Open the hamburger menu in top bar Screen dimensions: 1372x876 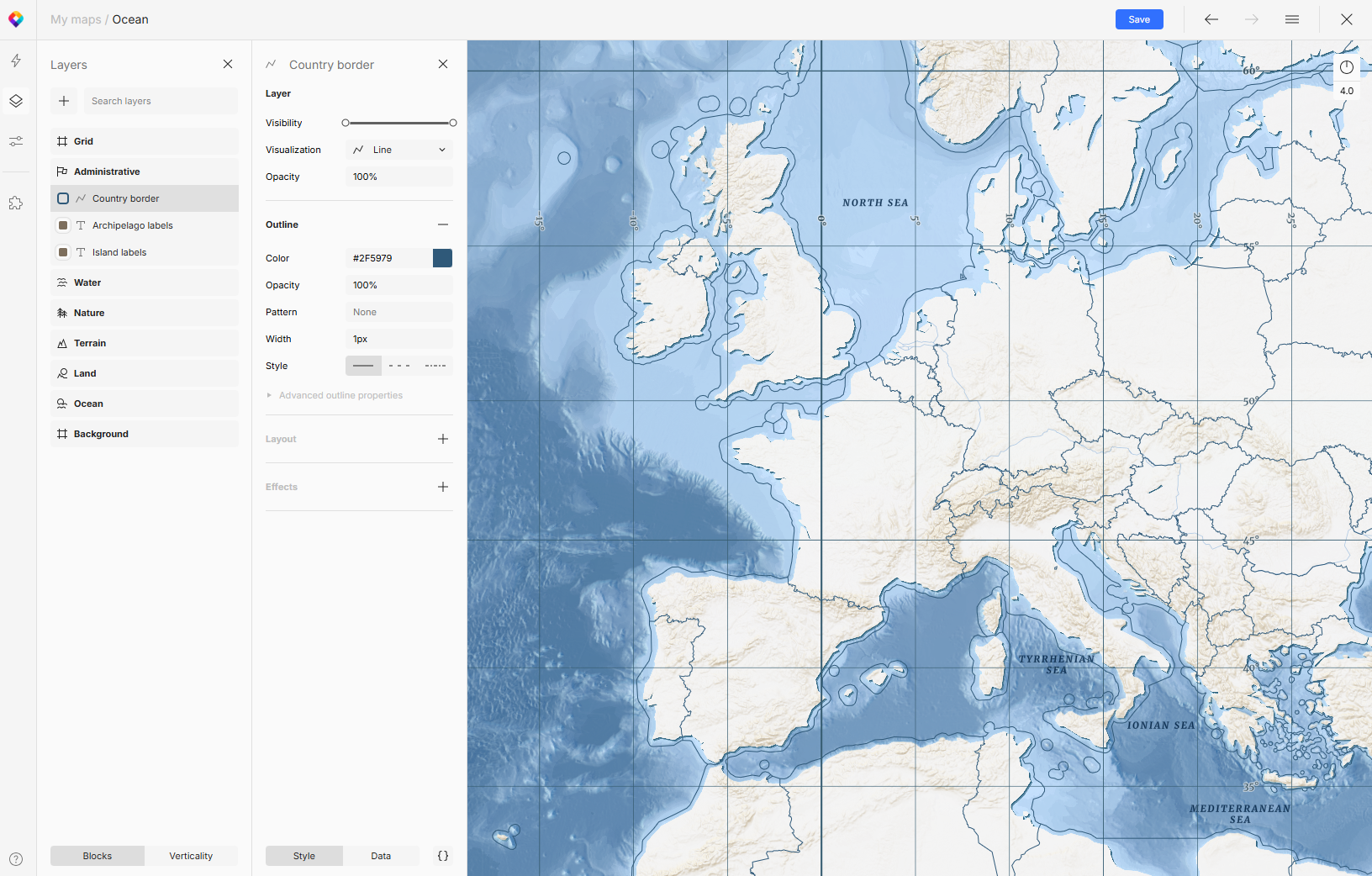[1292, 18]
